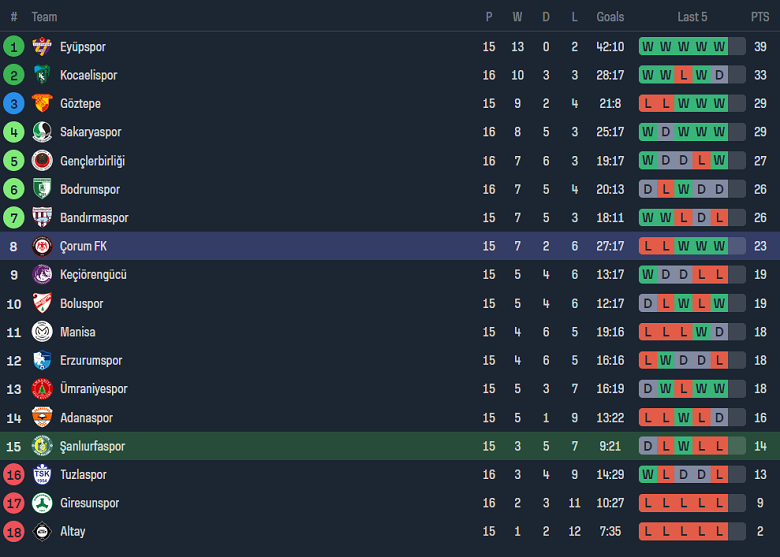Click the red position 18 badge
Screen dimensions: 780x557
coord(14,532)
